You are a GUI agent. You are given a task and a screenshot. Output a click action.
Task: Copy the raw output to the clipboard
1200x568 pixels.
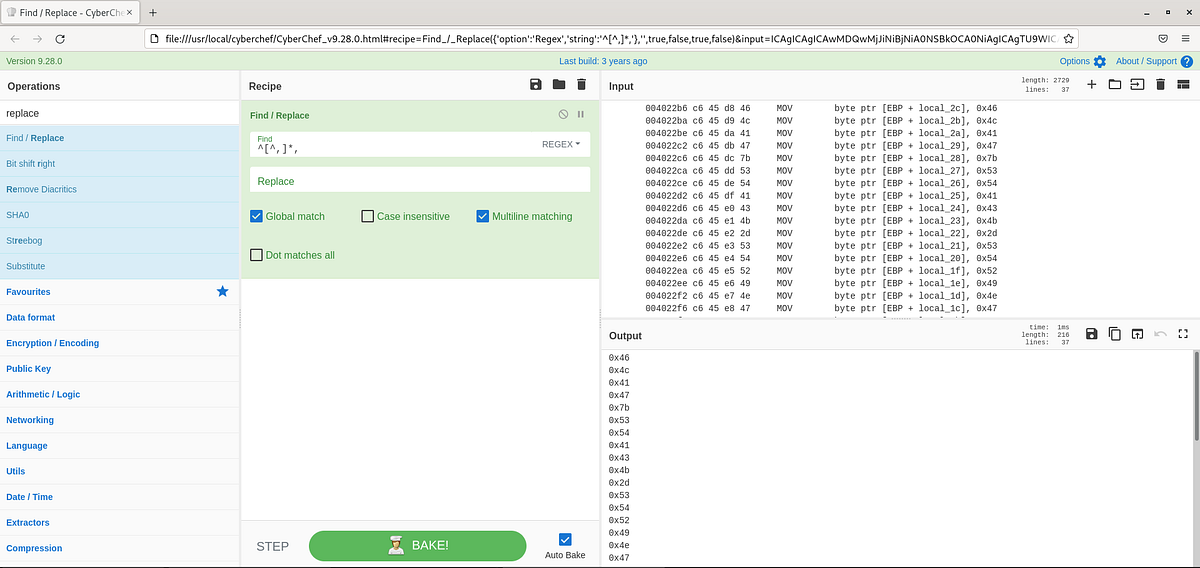[1114, 334]
